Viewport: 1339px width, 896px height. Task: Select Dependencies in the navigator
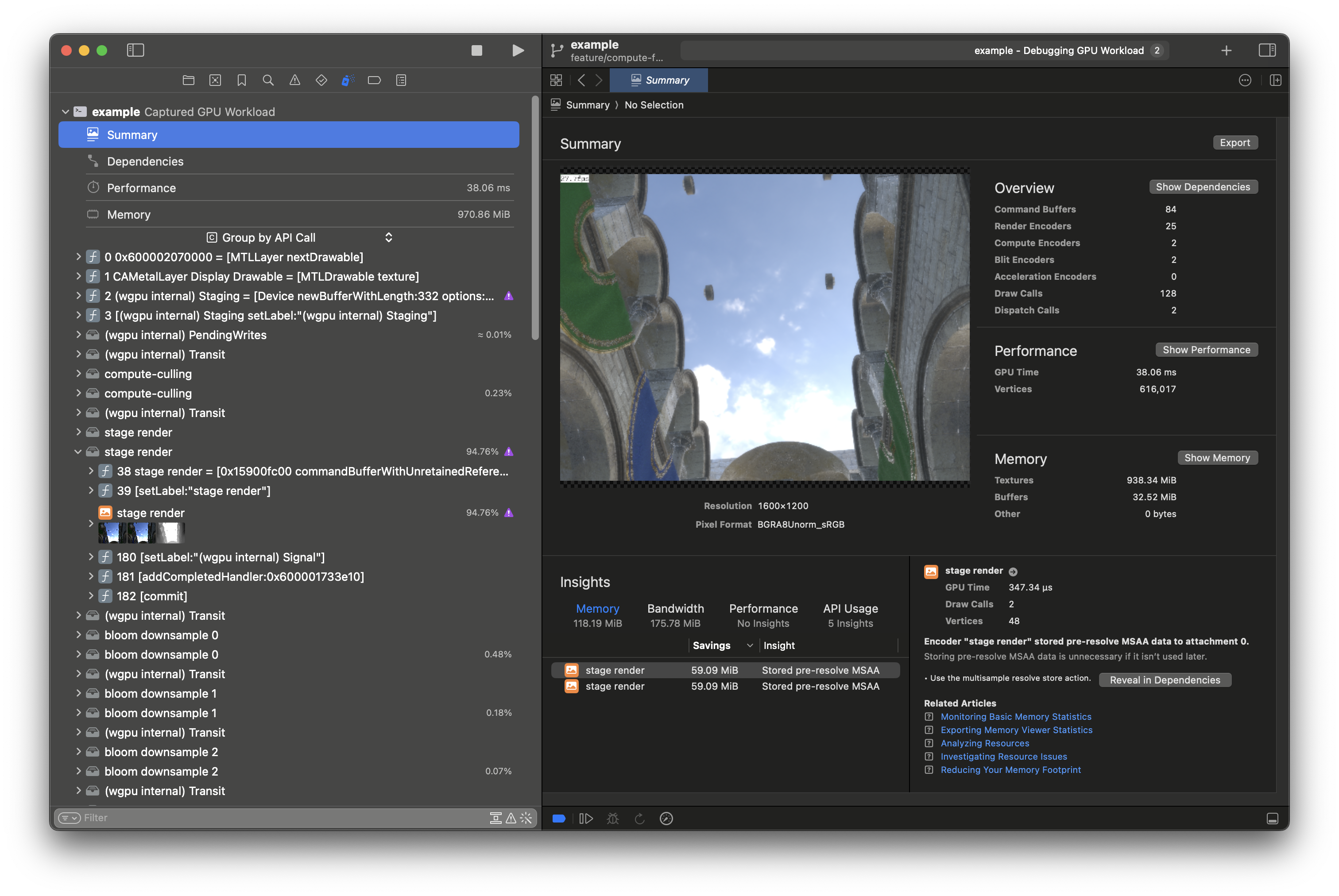click(x=289, y=161)
